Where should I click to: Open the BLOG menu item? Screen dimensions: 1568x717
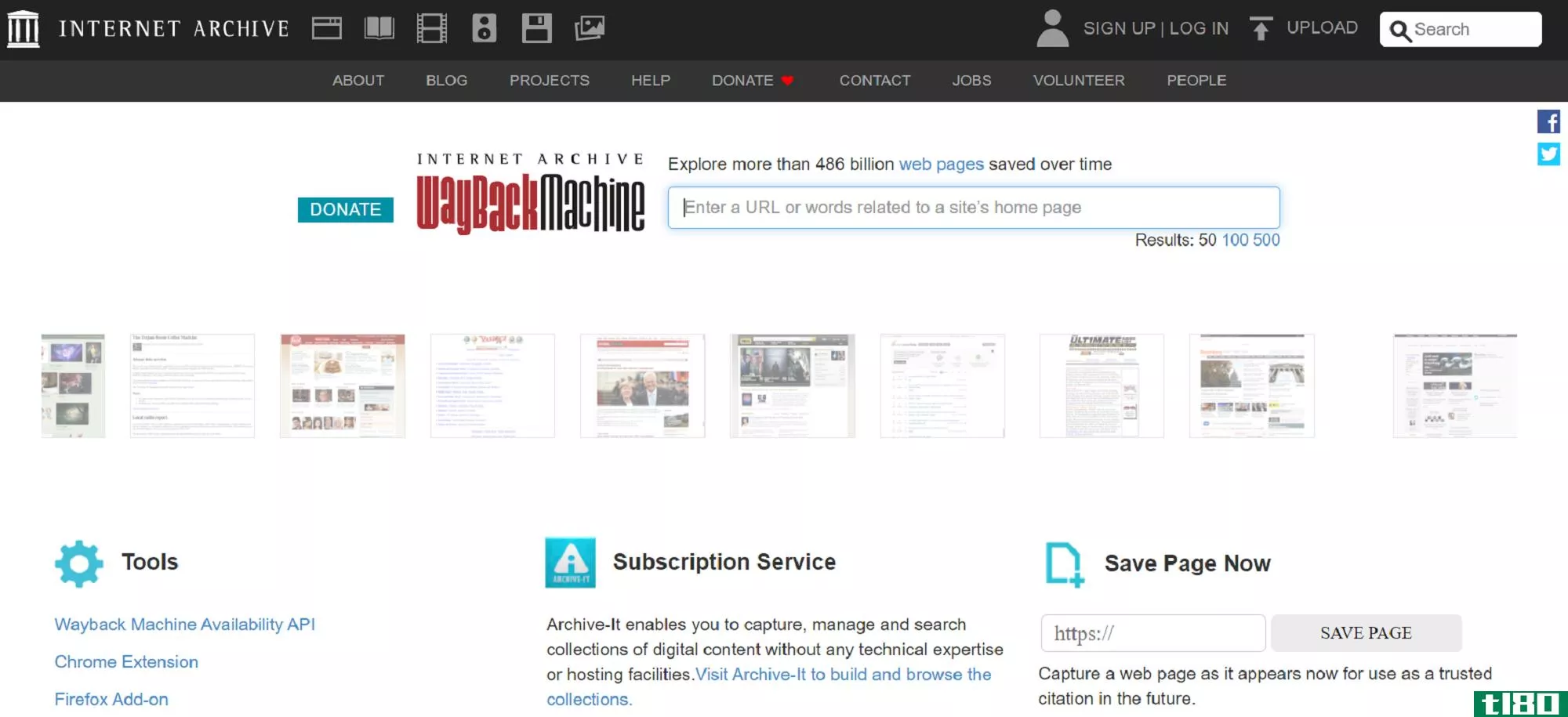point(447,81)
